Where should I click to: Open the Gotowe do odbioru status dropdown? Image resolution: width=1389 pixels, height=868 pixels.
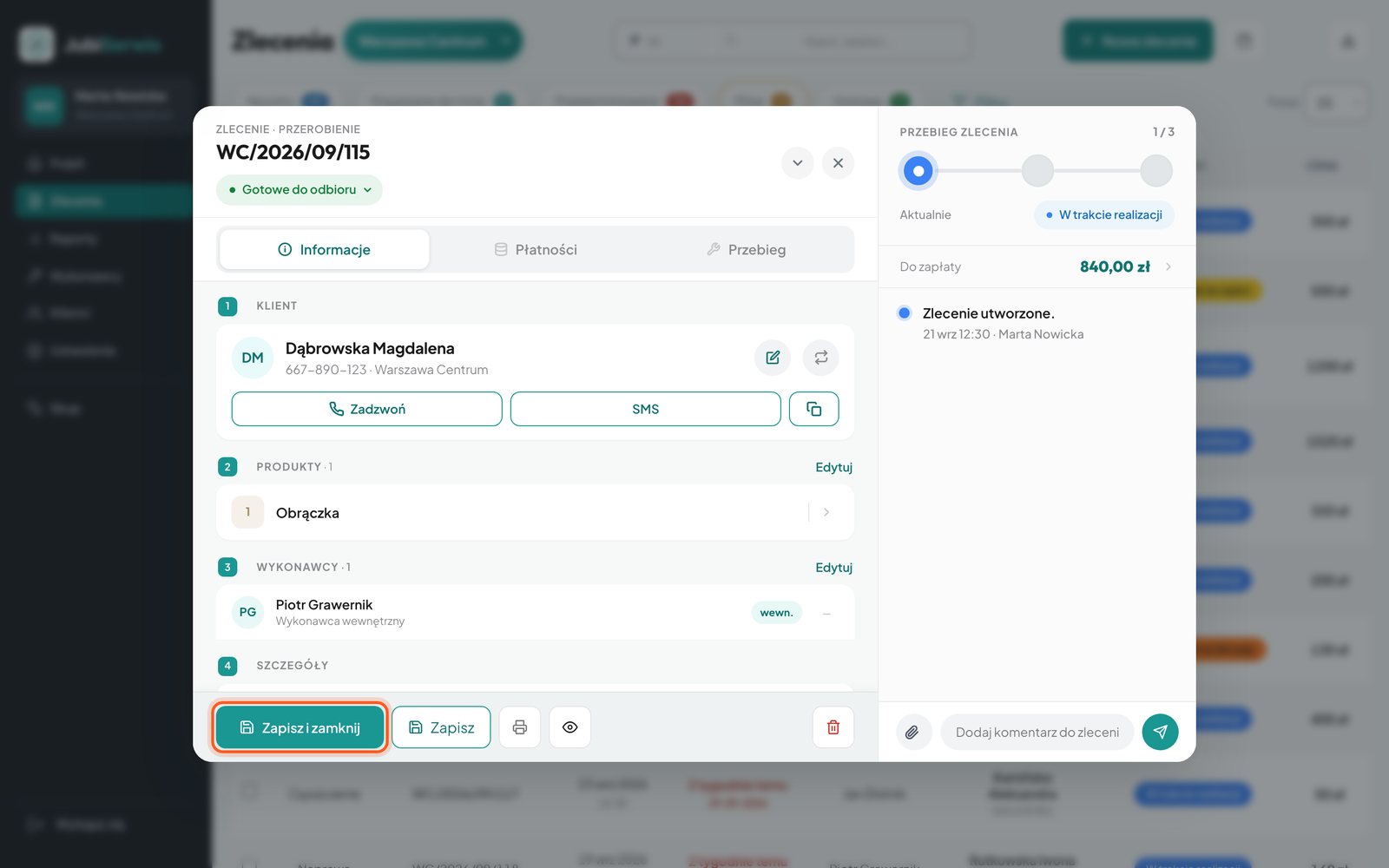[x=300, y=189]
